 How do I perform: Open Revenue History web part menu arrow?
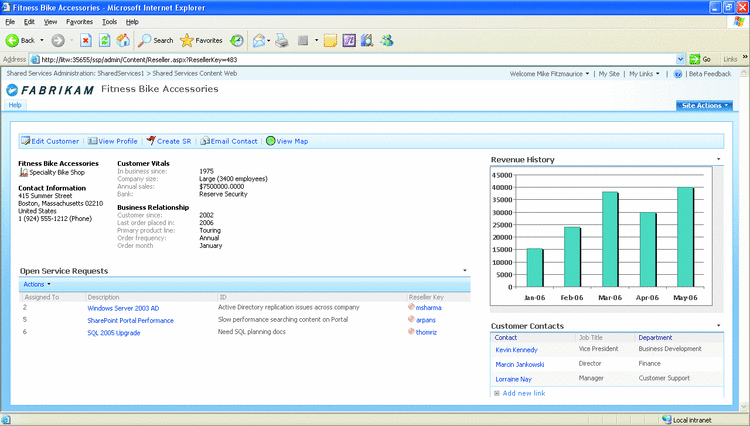click(x=718, y=159)
